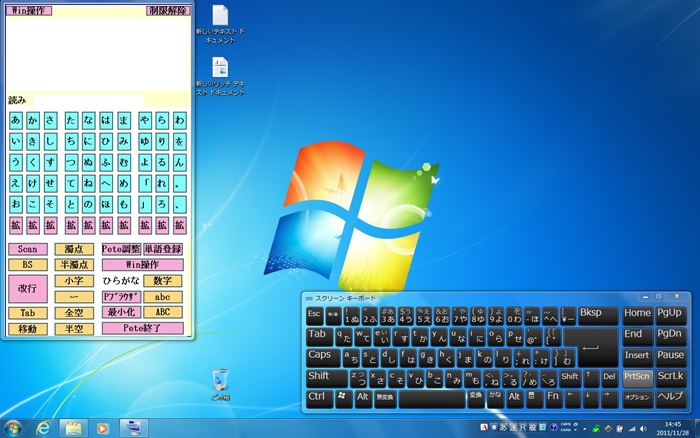The height and width of the screenshot is (438, 700).
Task: Open the clock showing 14:45
Action: tap(672, 429)
